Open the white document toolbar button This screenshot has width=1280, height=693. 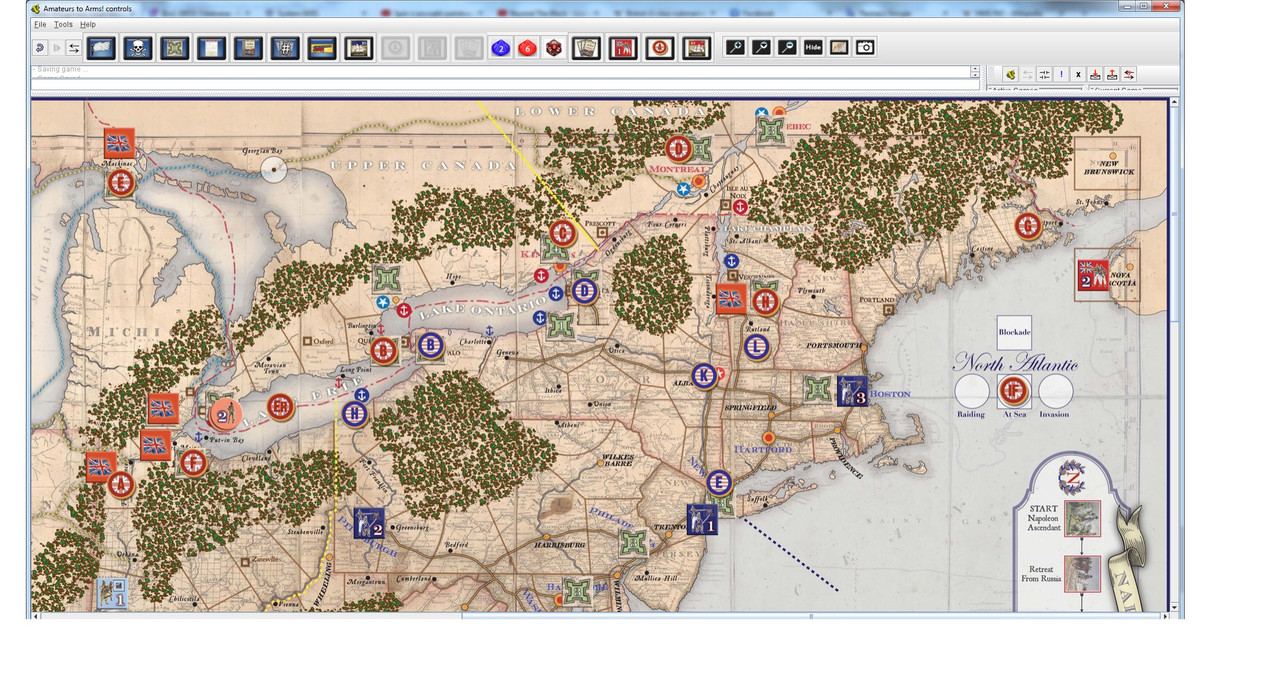point(211,47)
